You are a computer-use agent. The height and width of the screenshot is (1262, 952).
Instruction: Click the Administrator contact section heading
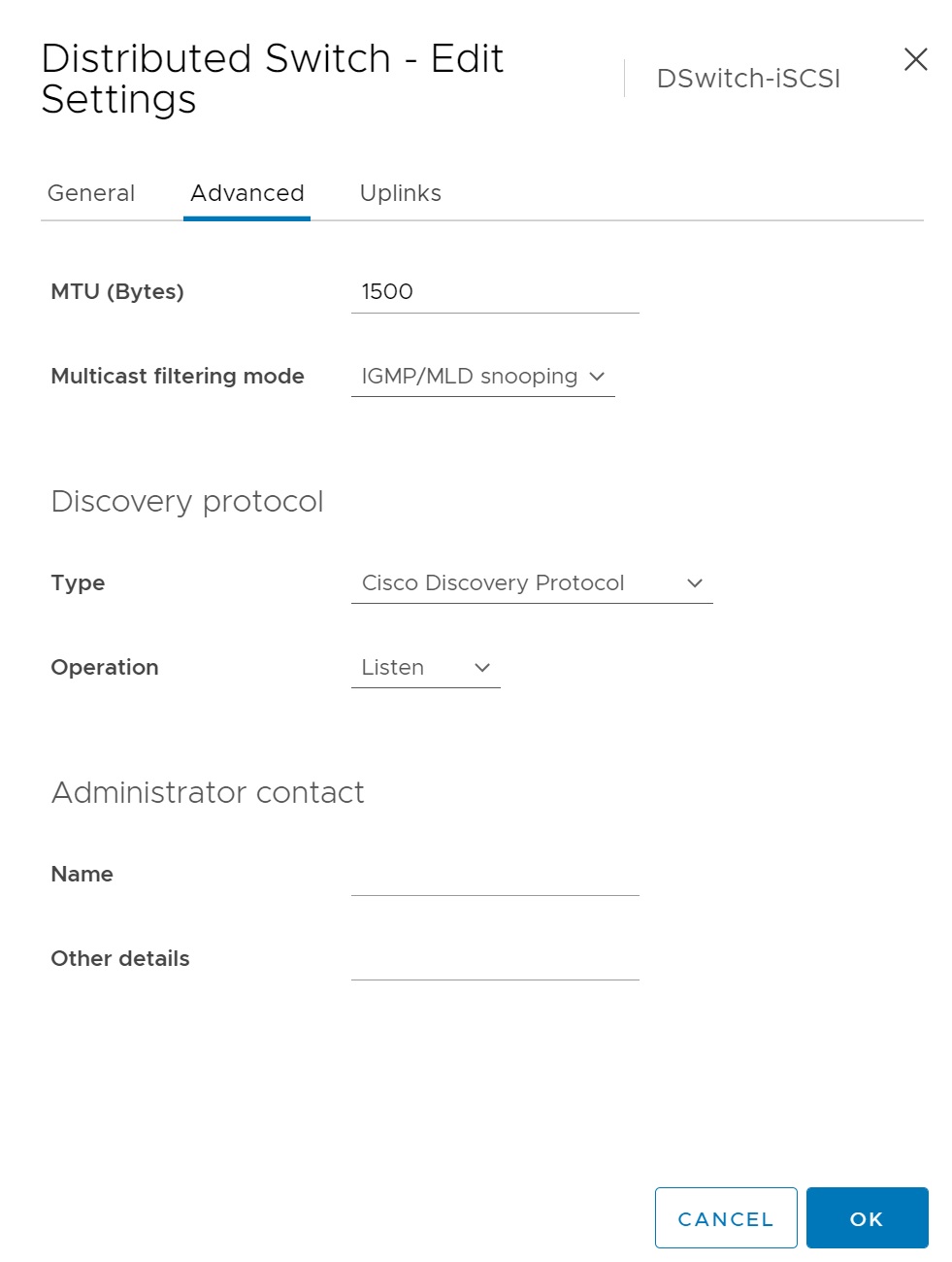[x=208, y=793]
